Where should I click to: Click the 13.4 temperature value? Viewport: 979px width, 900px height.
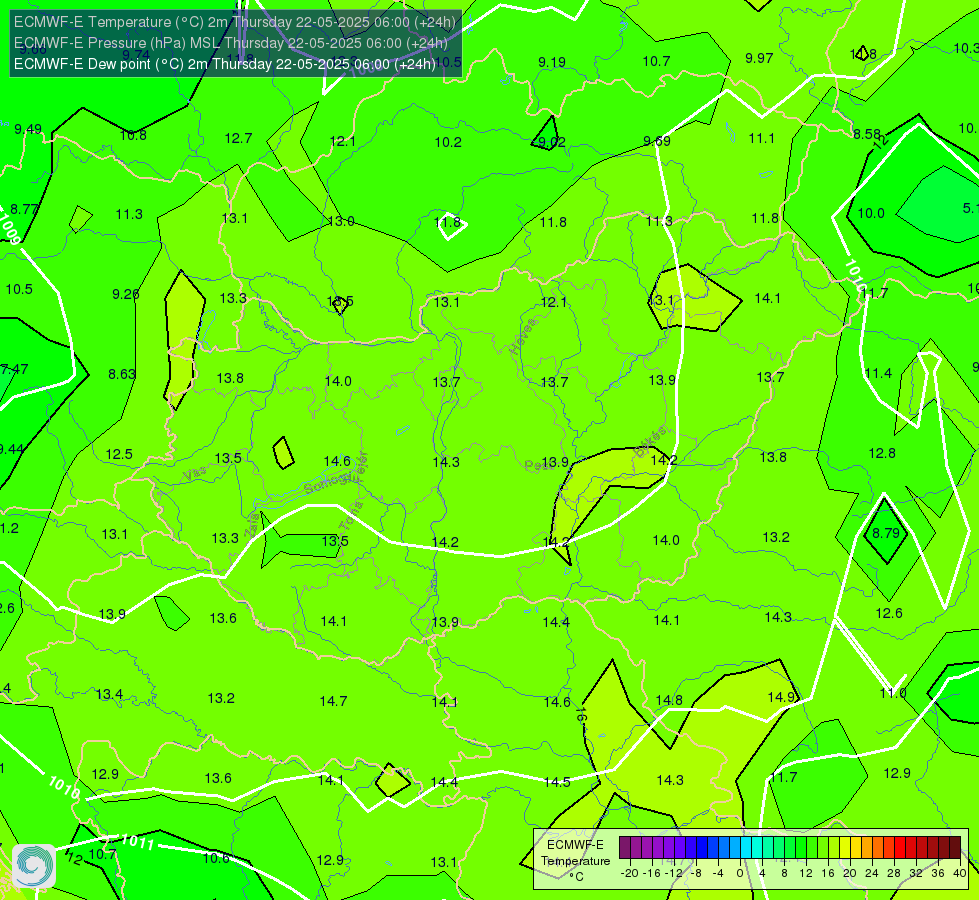pos(109,695)
